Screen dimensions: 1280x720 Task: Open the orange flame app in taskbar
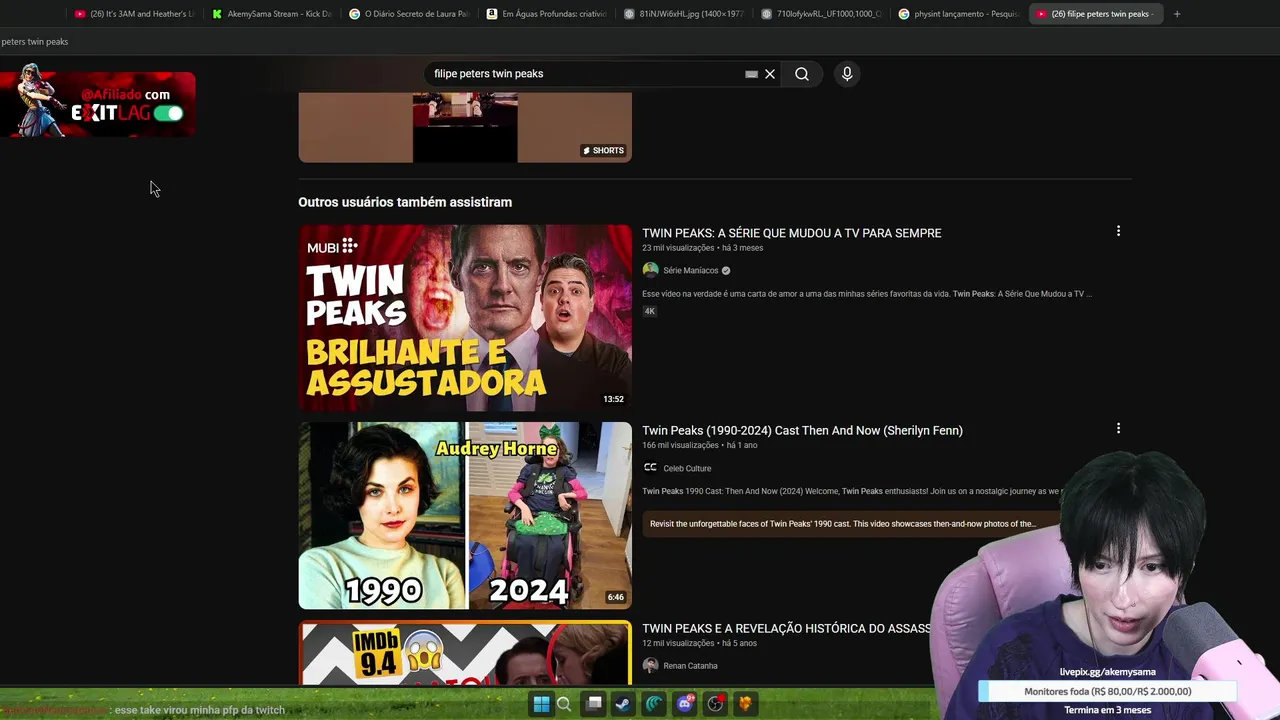tap(745, 704)
